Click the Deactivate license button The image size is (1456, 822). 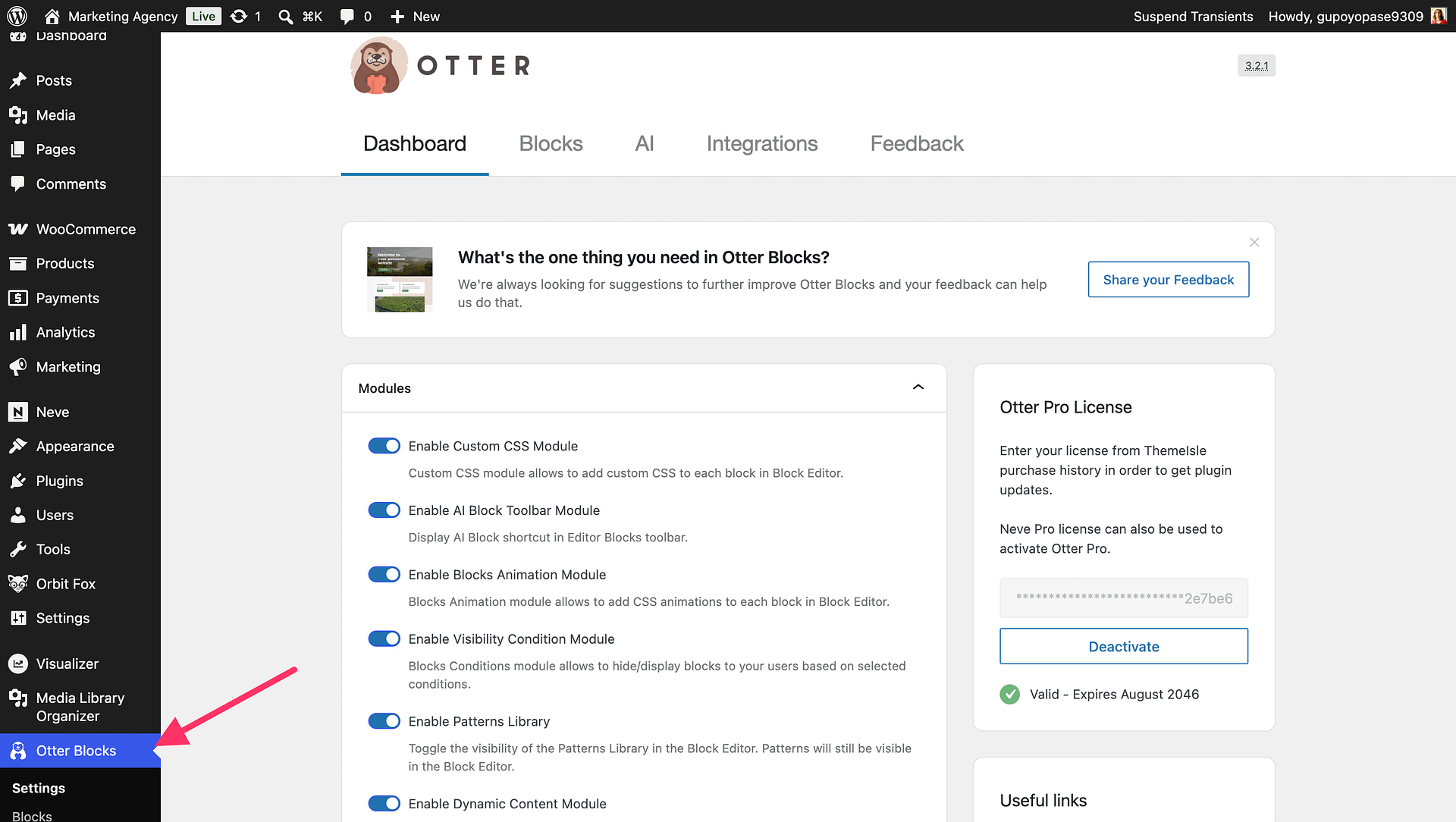(x=1124, y=647)
